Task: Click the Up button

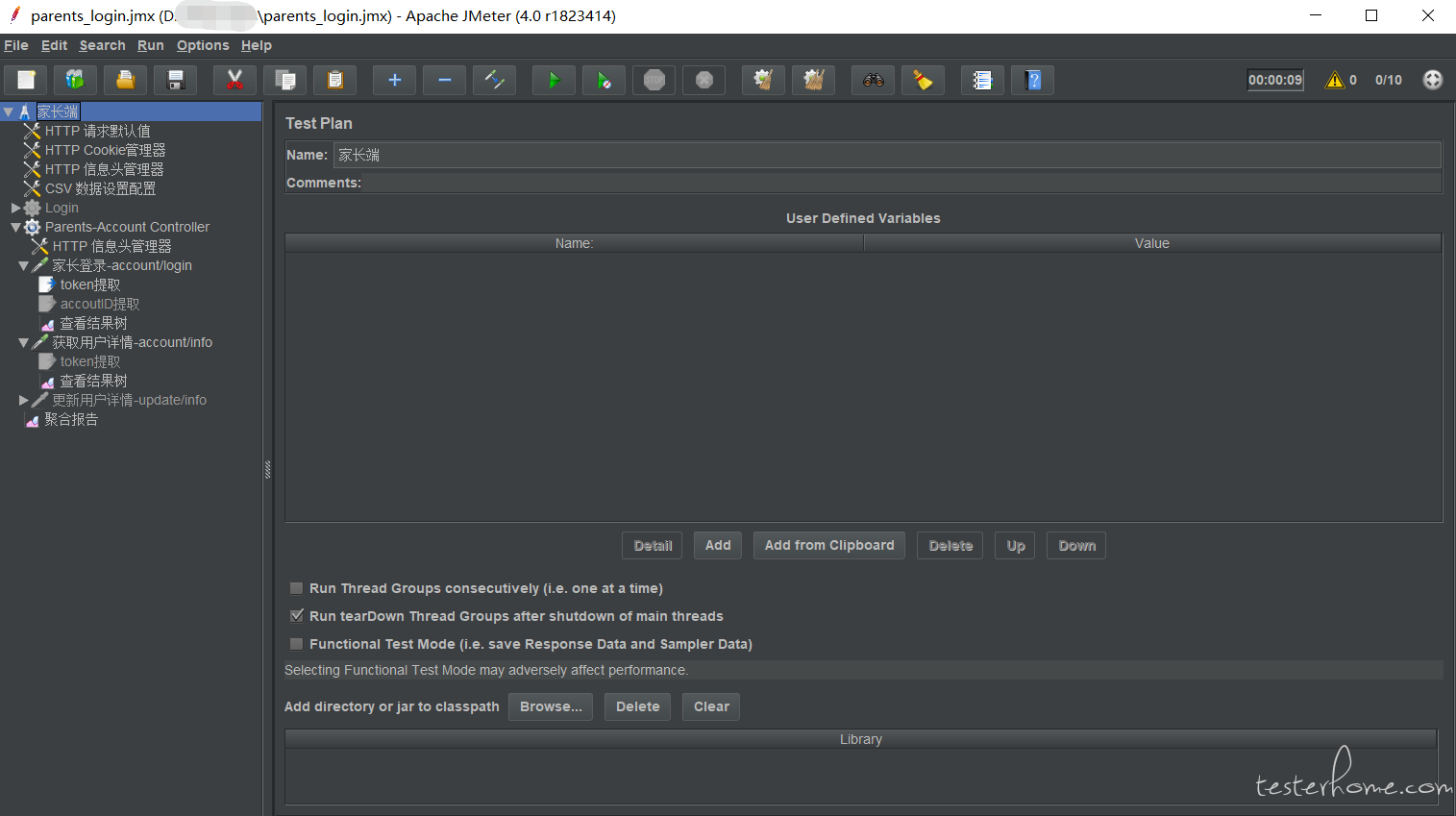Action: [1016, 545]
